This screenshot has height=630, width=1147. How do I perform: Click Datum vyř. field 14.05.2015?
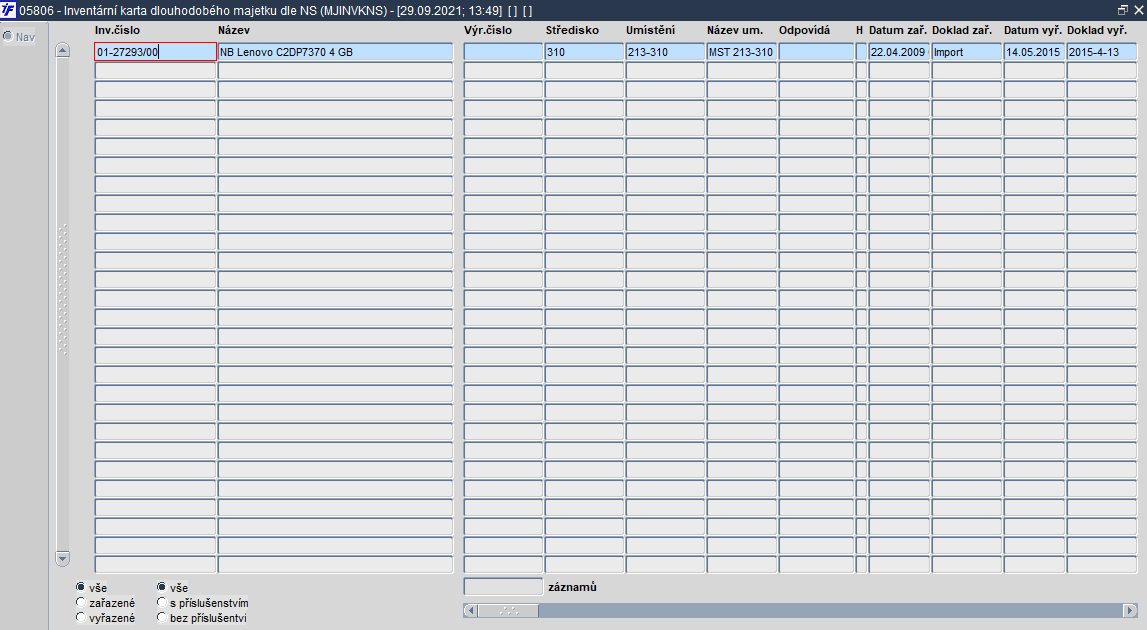click(1034, 52)
